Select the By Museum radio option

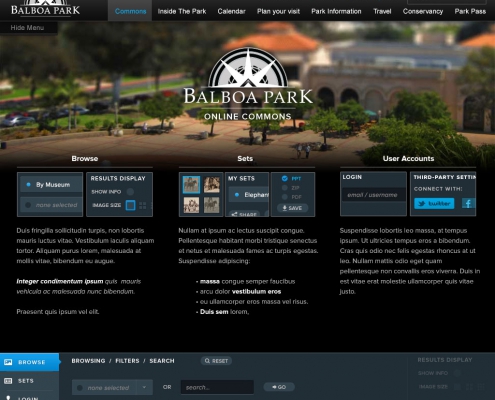coord(28,184)
